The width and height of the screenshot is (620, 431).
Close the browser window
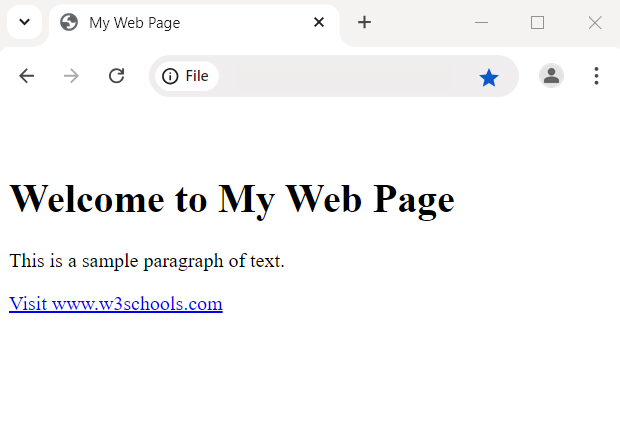(595, 22)
